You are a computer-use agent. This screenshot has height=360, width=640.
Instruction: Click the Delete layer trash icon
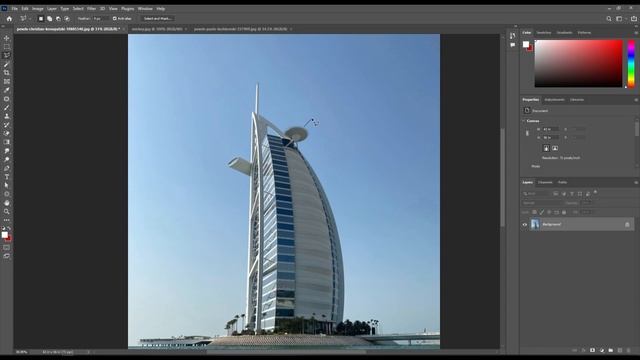tap(629, 350)
